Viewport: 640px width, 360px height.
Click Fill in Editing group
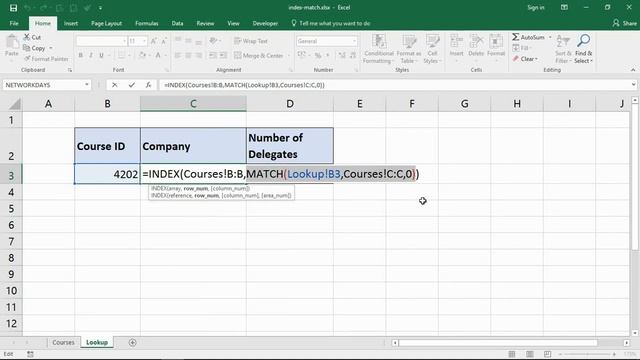[521, 48]
